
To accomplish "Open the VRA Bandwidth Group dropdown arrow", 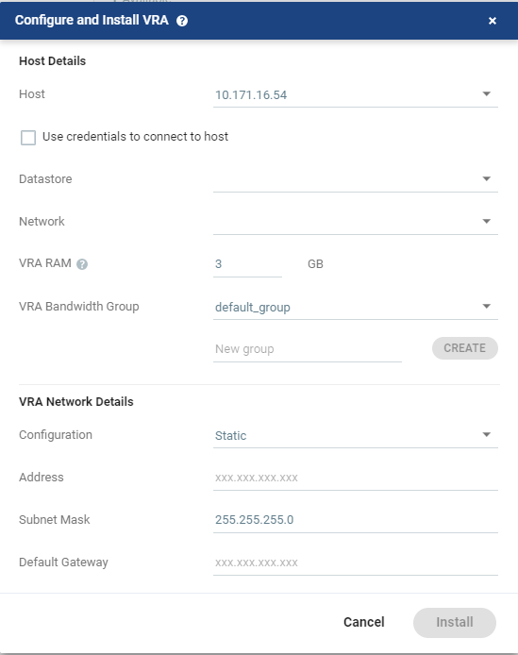I will click(486, 306).
